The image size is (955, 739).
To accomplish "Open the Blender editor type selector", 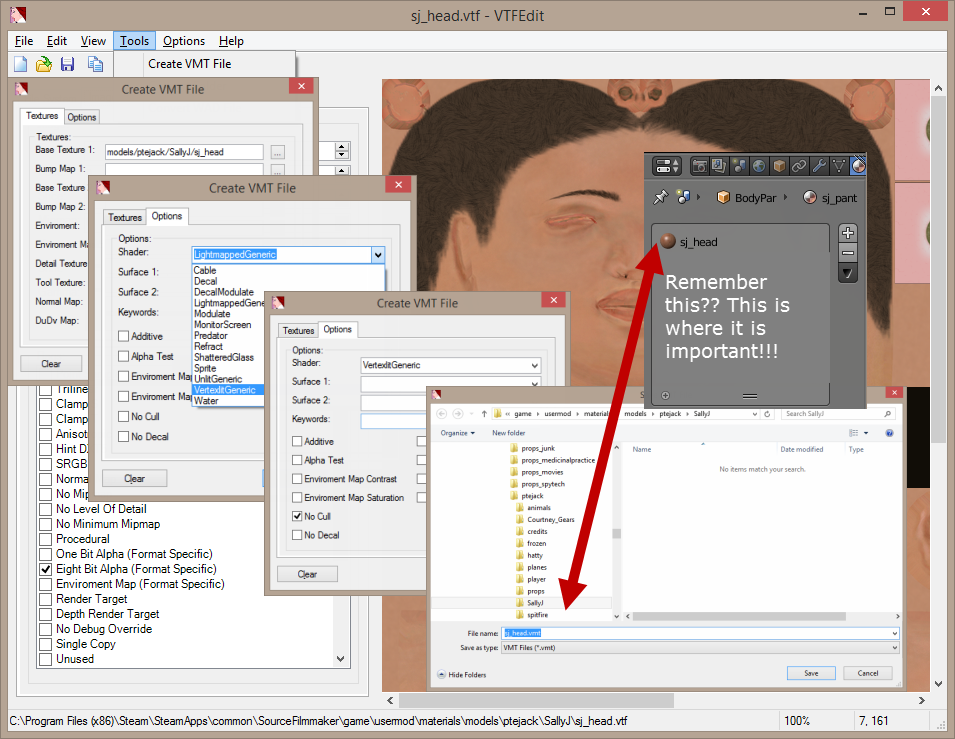I will [x=666, y=166].
